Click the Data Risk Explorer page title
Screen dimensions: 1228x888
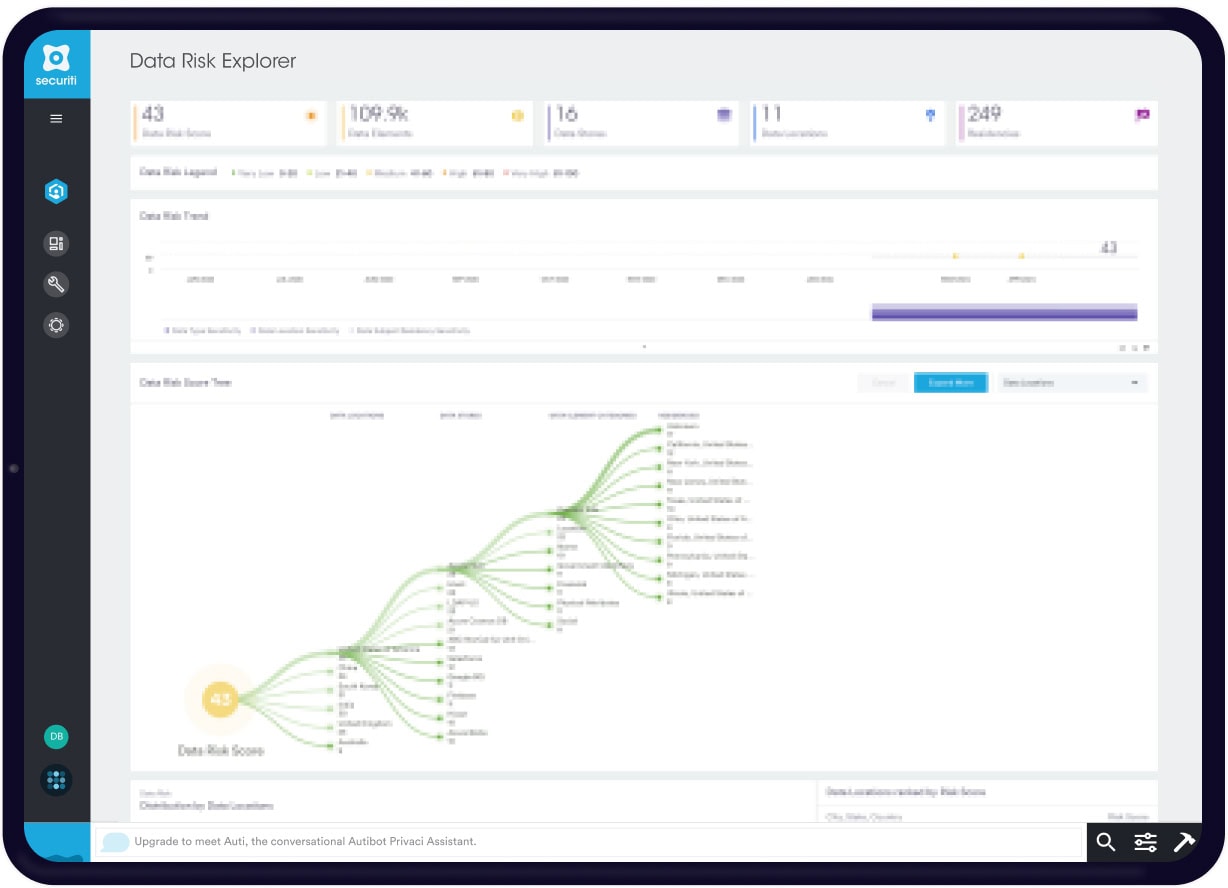click(x=213, y=61)
